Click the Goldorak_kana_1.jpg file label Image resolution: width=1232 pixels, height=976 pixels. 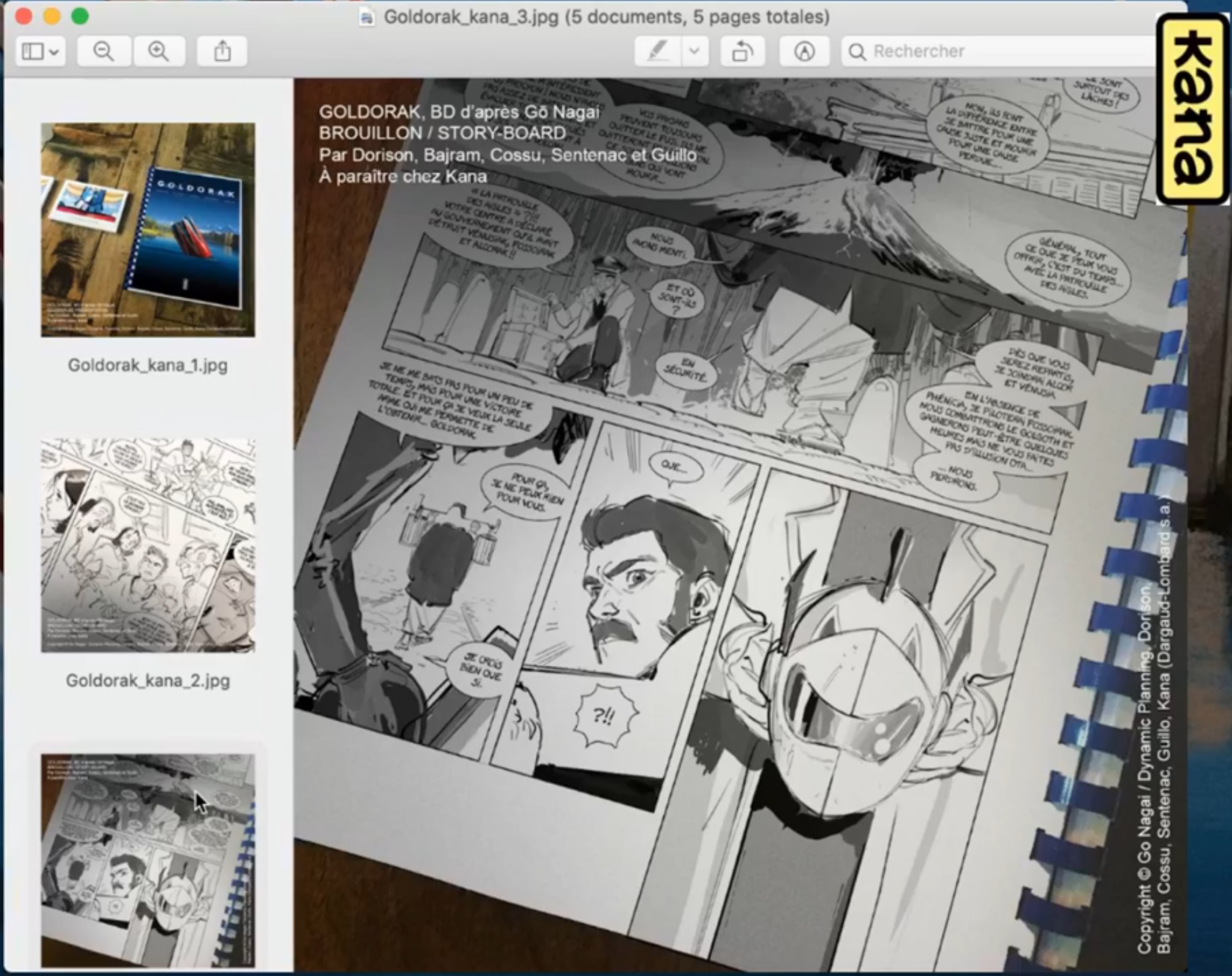pyautogui.click(x=148, y=365)
